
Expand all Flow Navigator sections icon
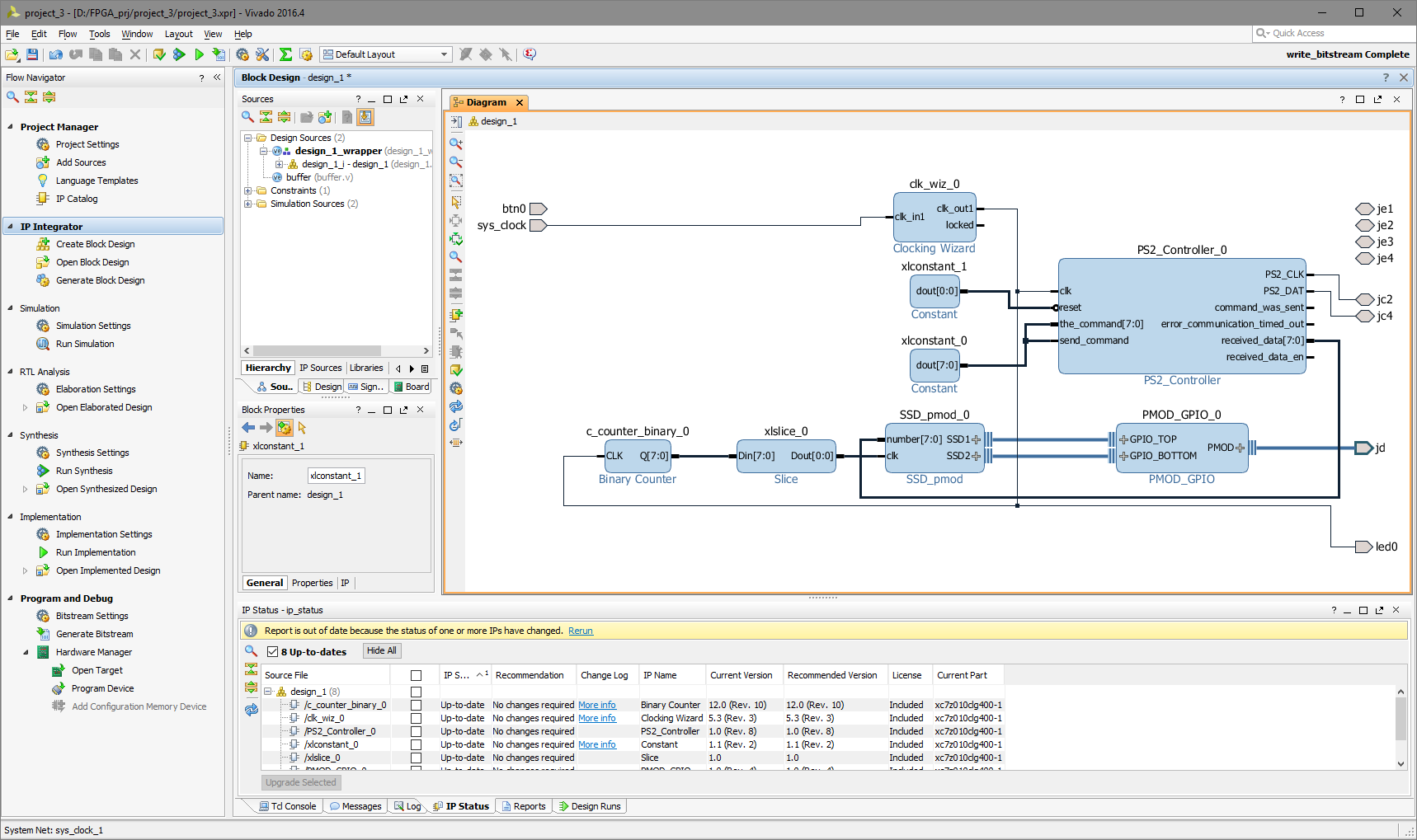[x=49, y=96]
